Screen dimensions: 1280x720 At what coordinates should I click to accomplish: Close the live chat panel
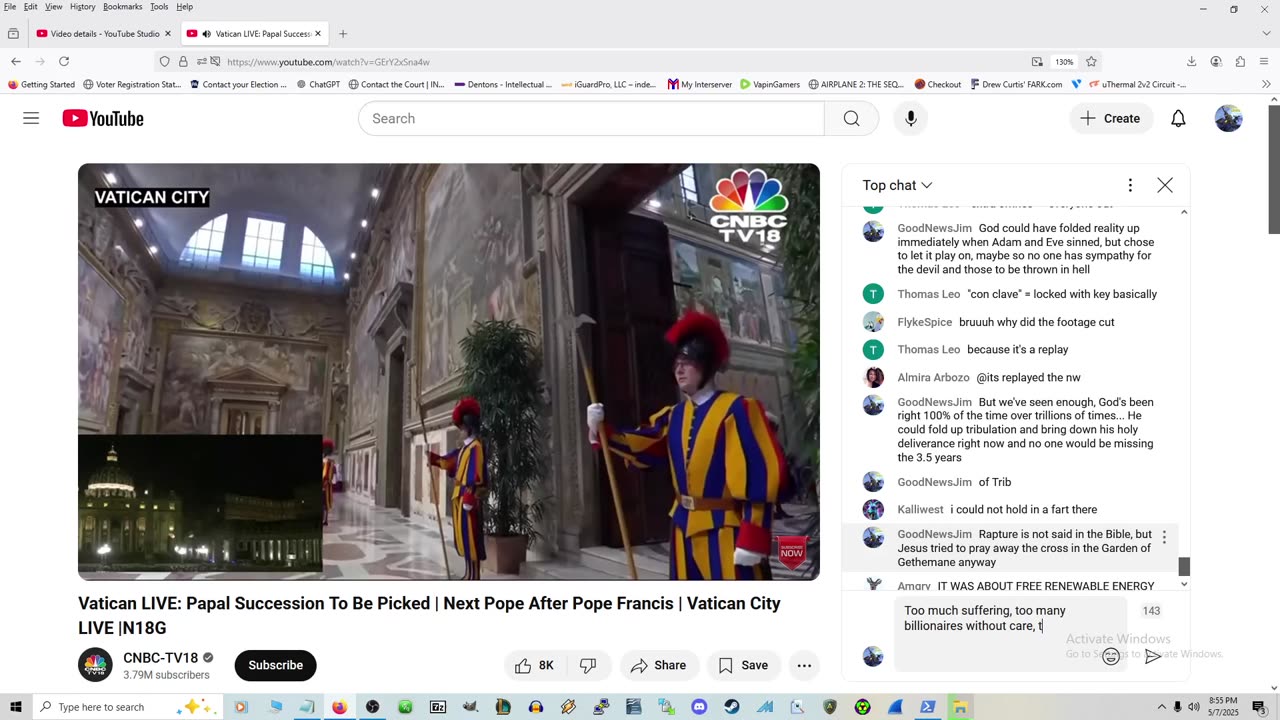pos(1165,185)
